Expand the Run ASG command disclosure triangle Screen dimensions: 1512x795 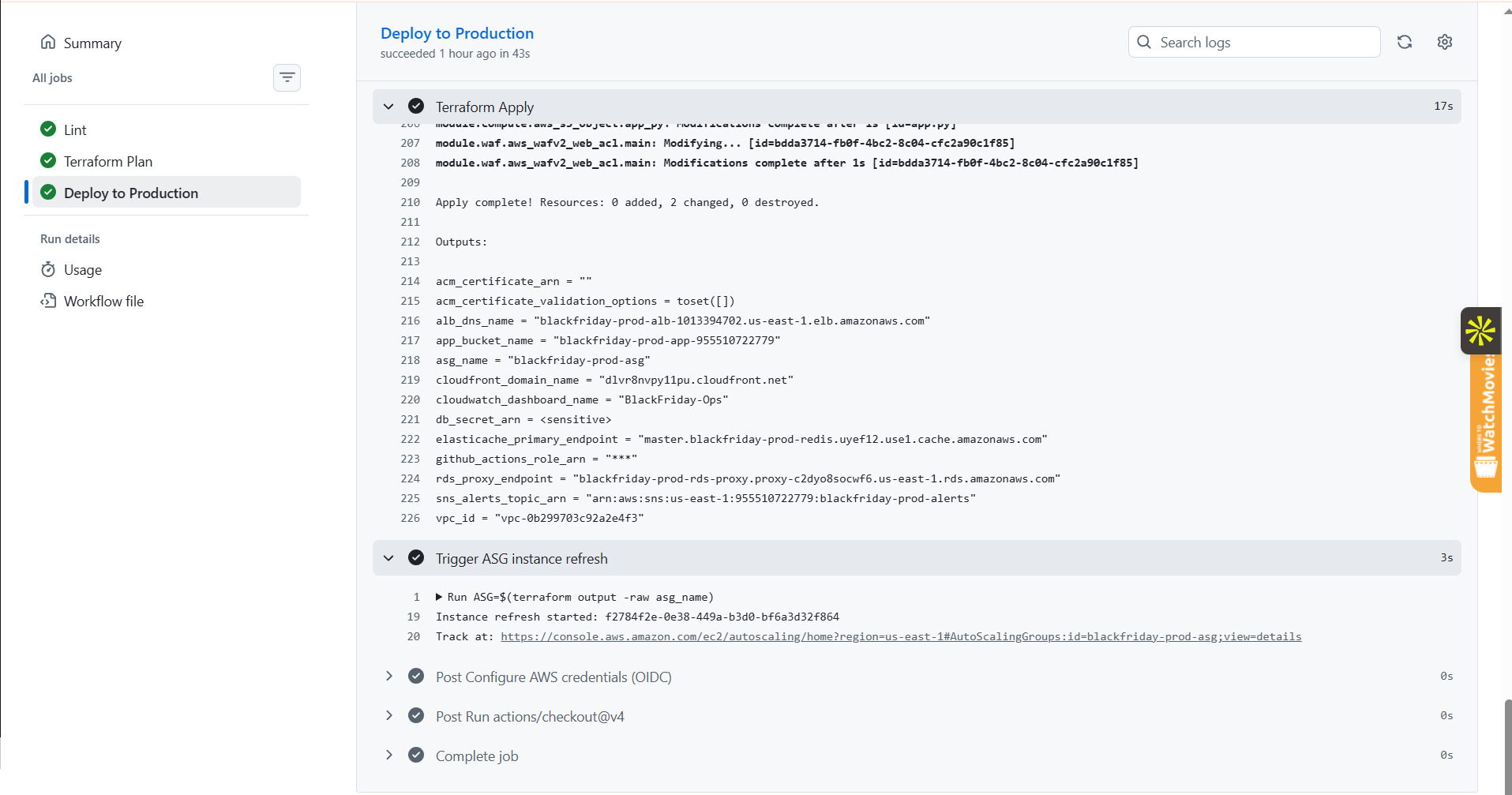pos(439,597)
